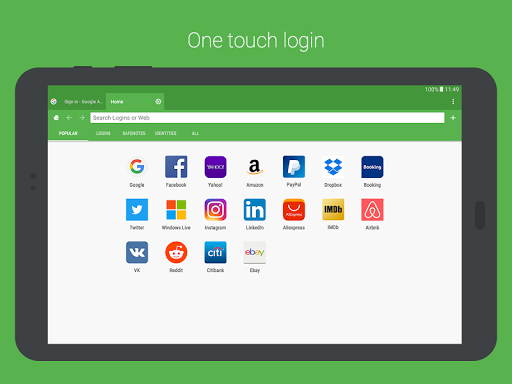The width and height of the screenshot is (512, 384).
Task: Go back with the left arrow
Action: (69, 118)
